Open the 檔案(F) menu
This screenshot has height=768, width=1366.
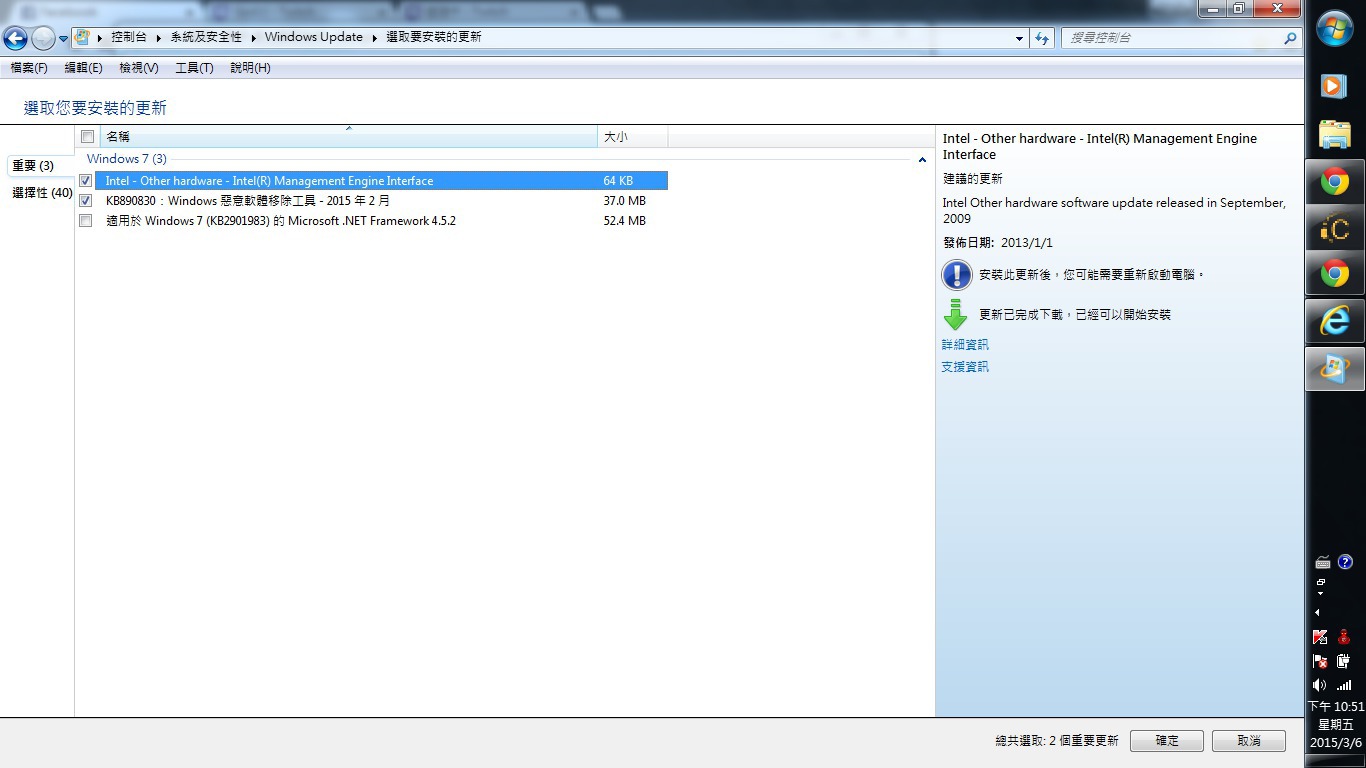(x=29, y=68)
